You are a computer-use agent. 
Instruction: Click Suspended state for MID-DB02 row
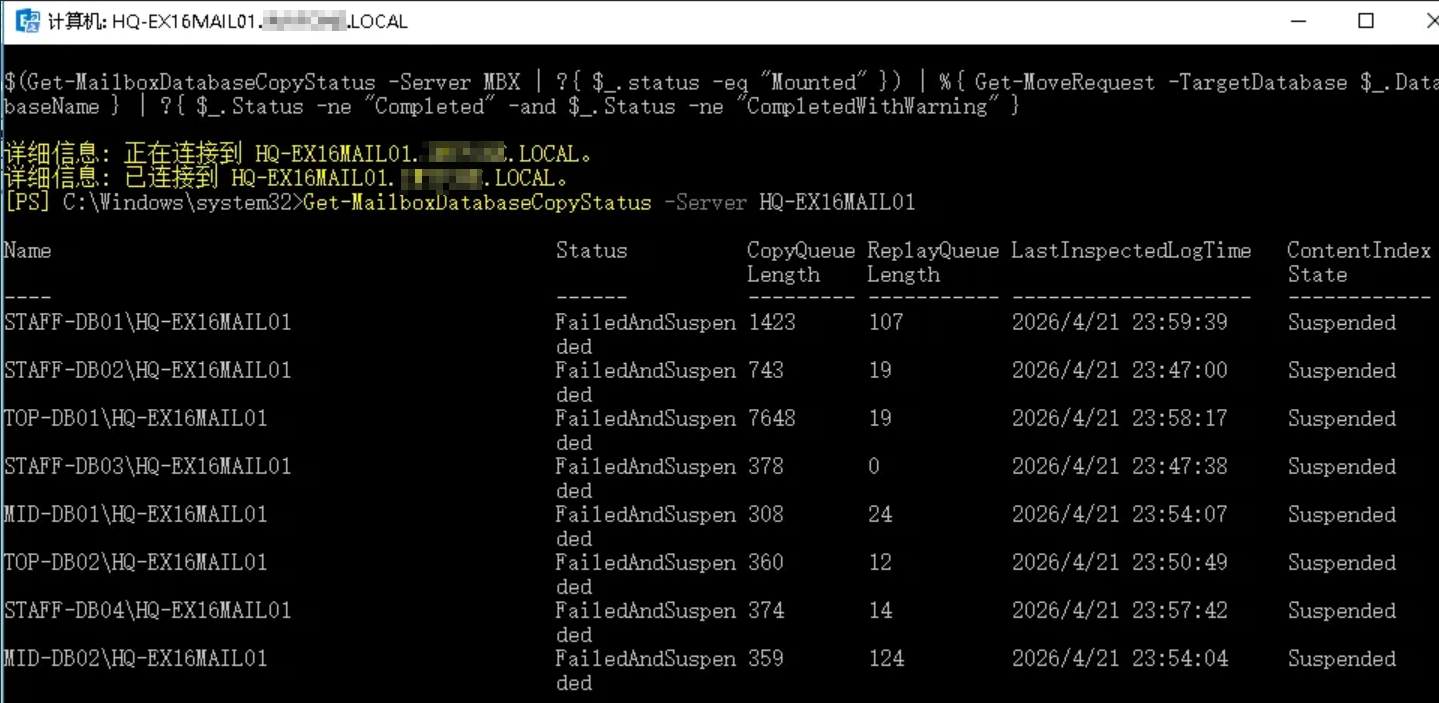1341,659
